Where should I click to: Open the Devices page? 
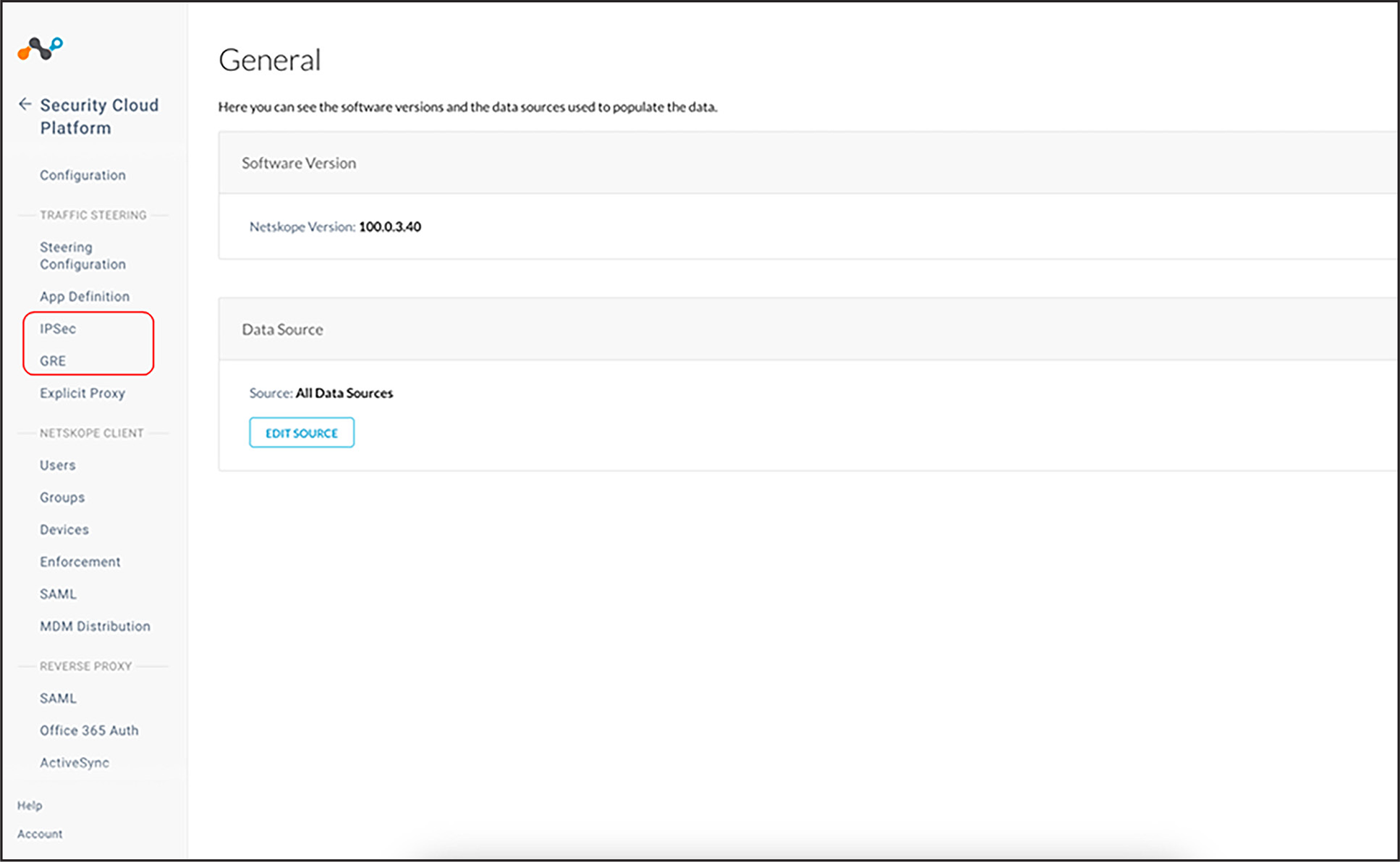pyautogui.click(x=64, y=530)
